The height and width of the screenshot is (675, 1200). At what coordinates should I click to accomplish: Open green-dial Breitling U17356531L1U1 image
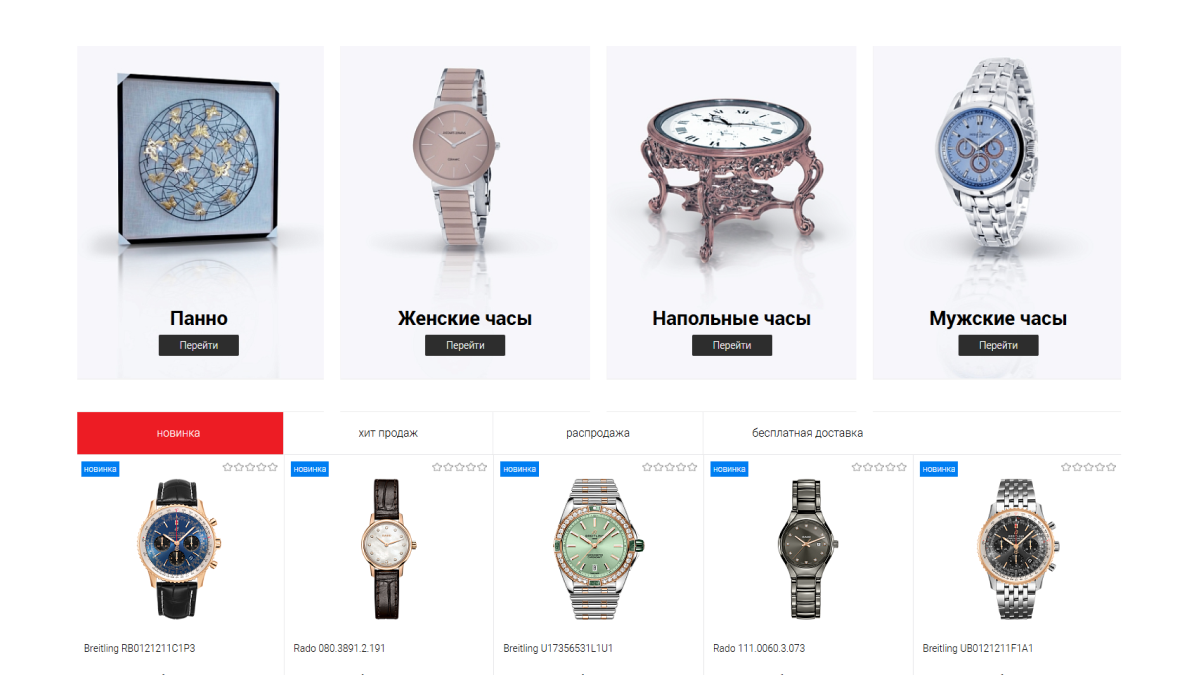point(600,548)
